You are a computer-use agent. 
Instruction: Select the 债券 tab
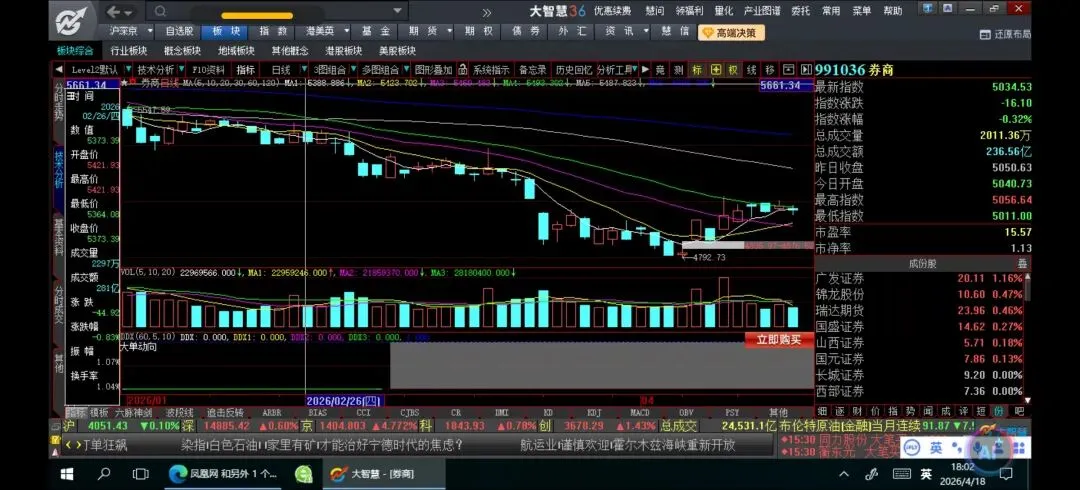(x=526, y=32)
